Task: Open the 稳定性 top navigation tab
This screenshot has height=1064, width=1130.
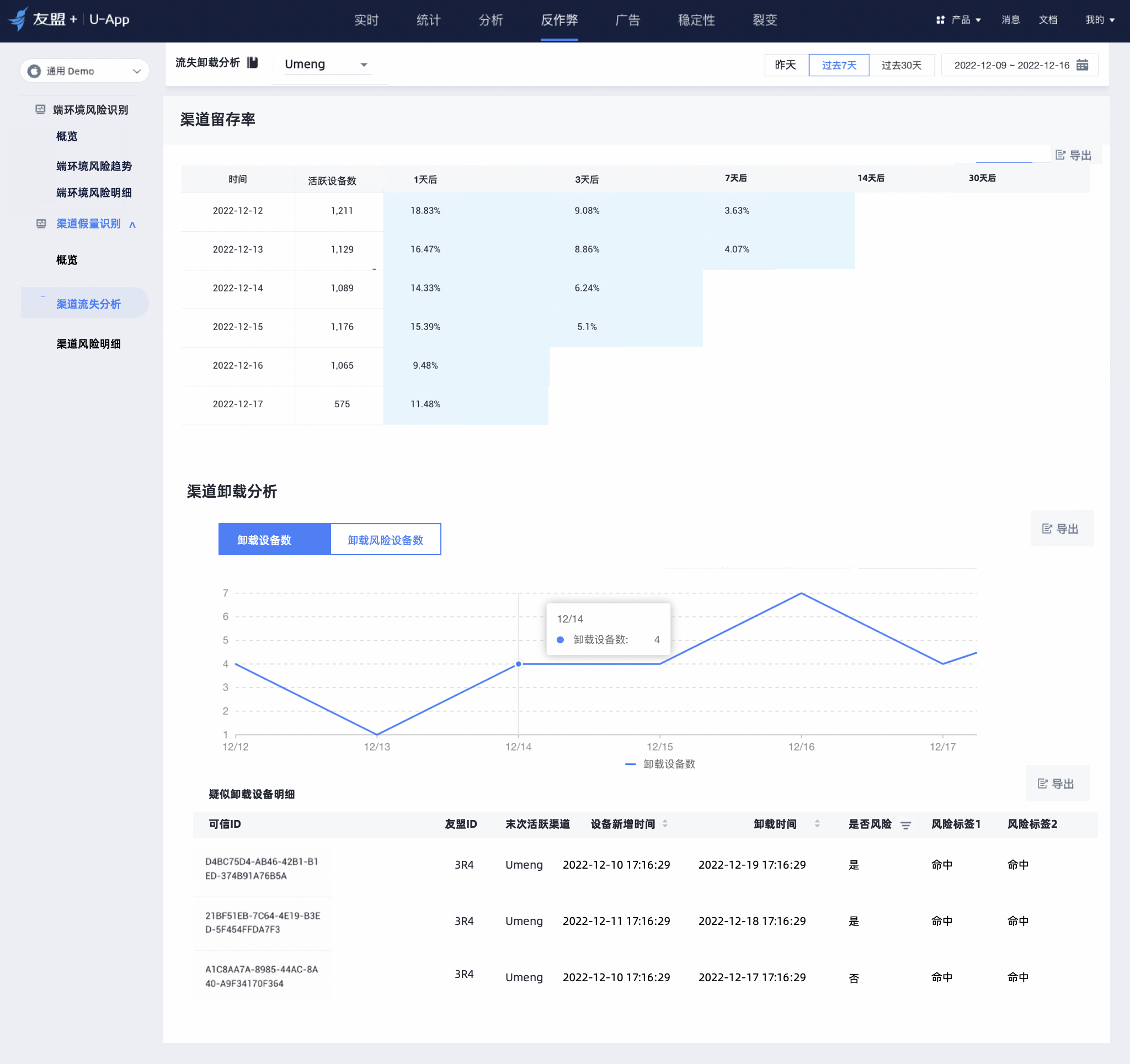Action: pyautogui.click(x=696, y=20)
